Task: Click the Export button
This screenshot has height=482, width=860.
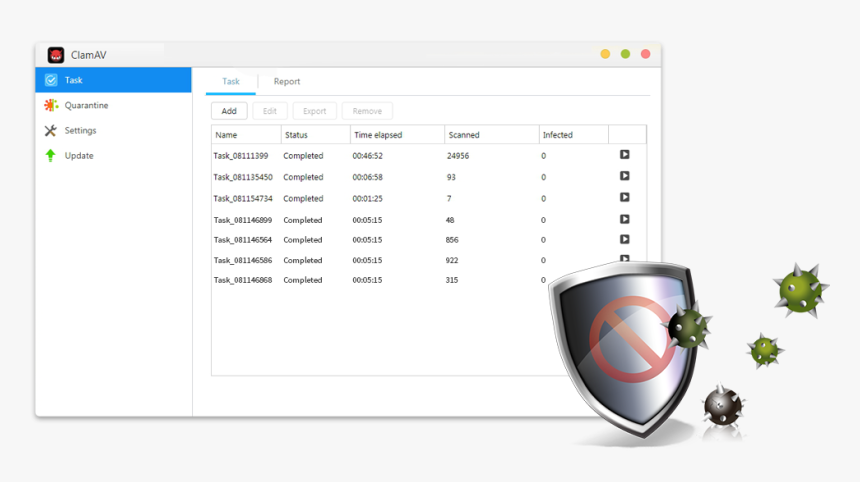Action: (x=314, y=111)
